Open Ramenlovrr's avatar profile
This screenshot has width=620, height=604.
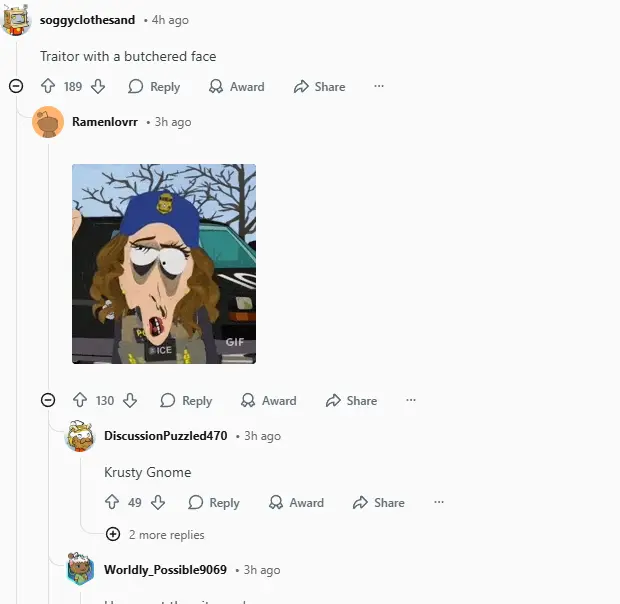tap(48, 122)
